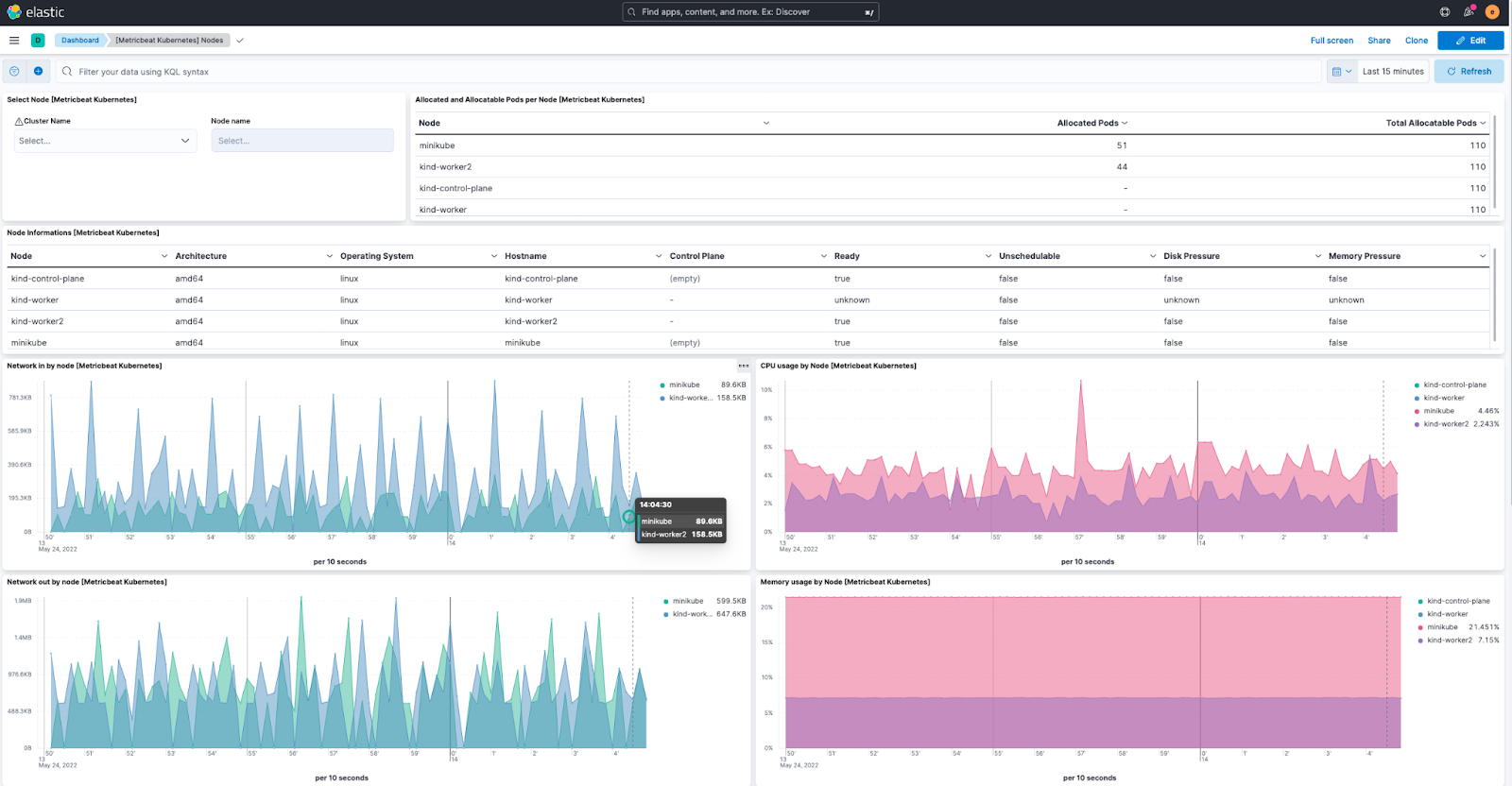Open the Hostname column menu
1512x786 pixels.
[659, 256]
